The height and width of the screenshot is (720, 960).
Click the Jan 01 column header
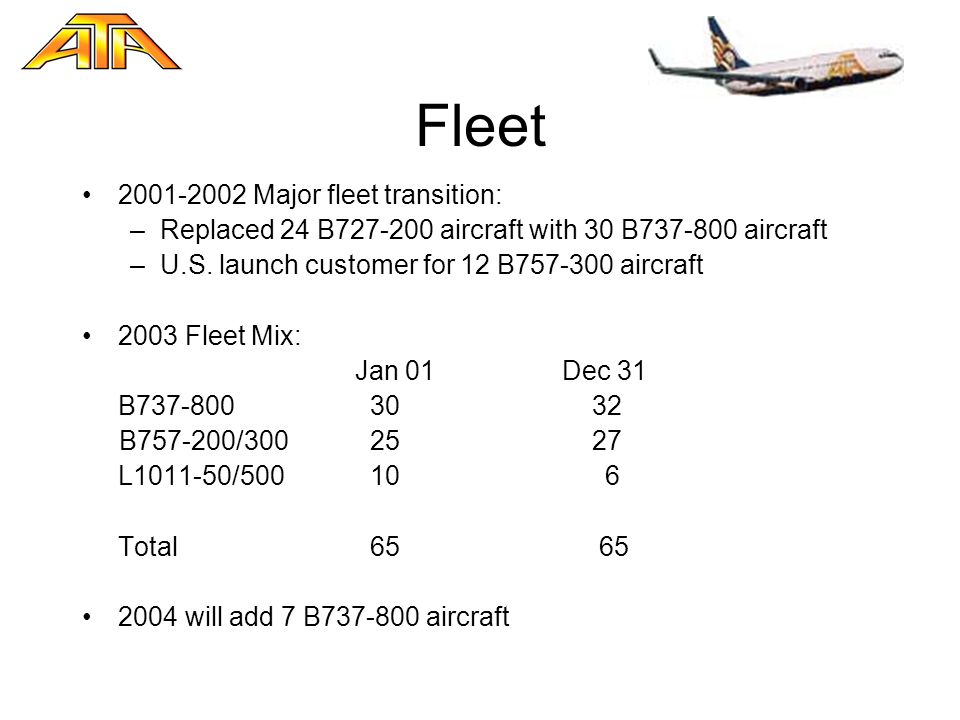click(x=394, y=370)
